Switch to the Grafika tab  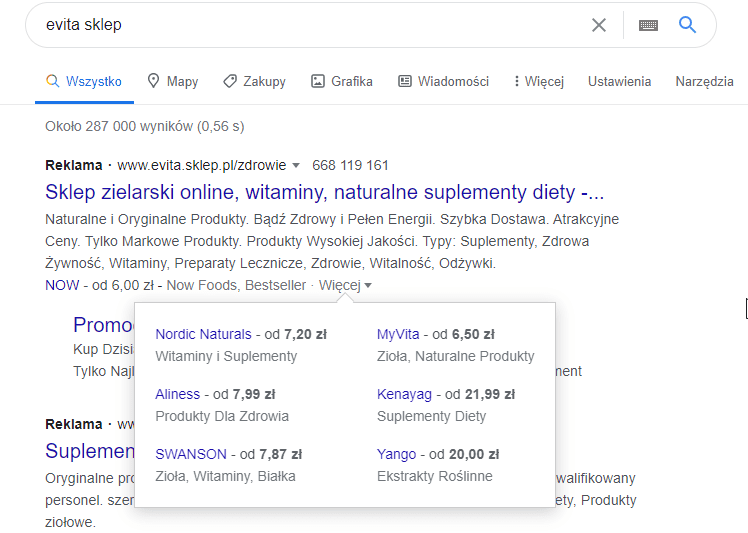342,82
